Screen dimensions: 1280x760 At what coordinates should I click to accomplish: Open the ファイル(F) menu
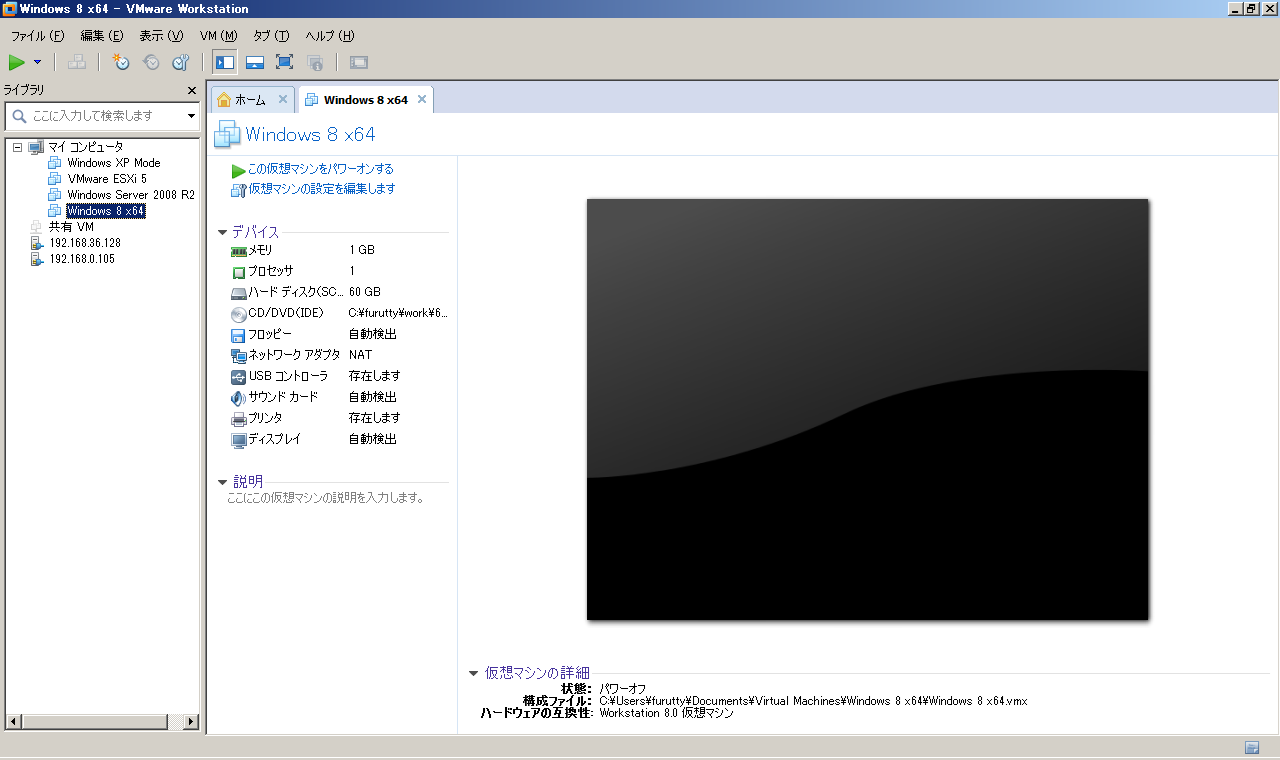(37, 36)
